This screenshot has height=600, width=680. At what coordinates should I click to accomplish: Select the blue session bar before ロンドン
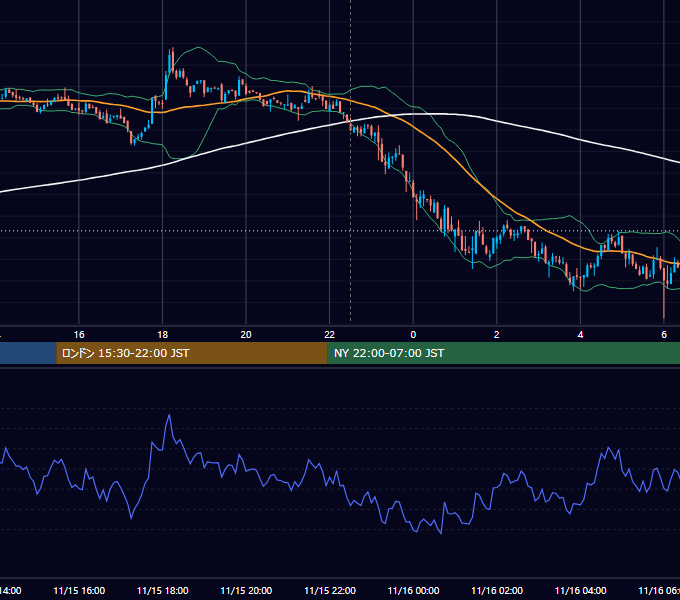(28, 353)
